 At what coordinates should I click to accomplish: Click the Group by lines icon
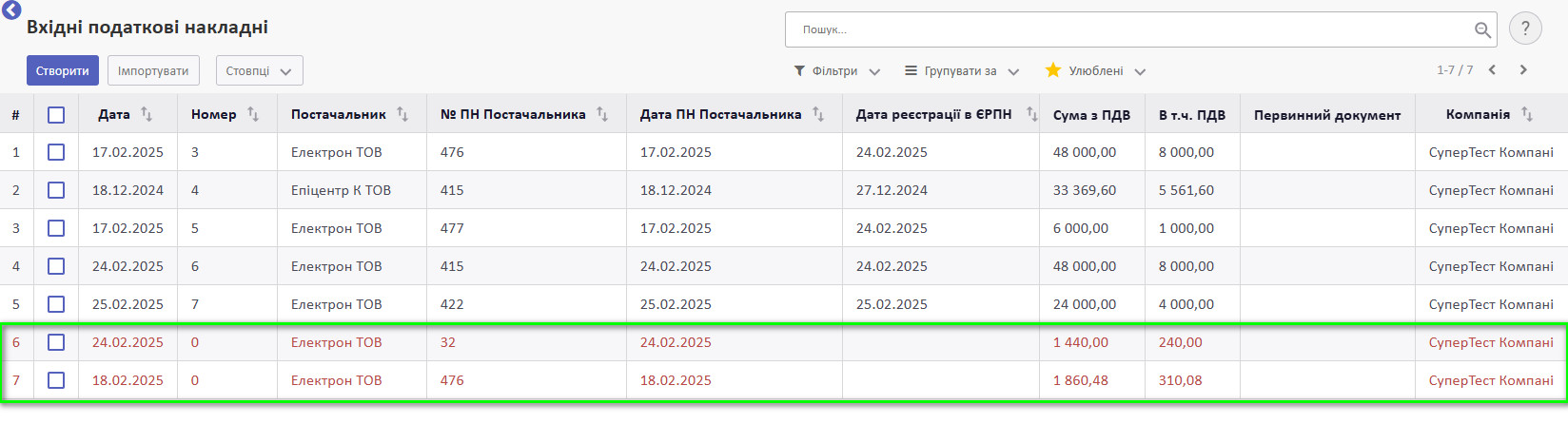tap(911, 70)
